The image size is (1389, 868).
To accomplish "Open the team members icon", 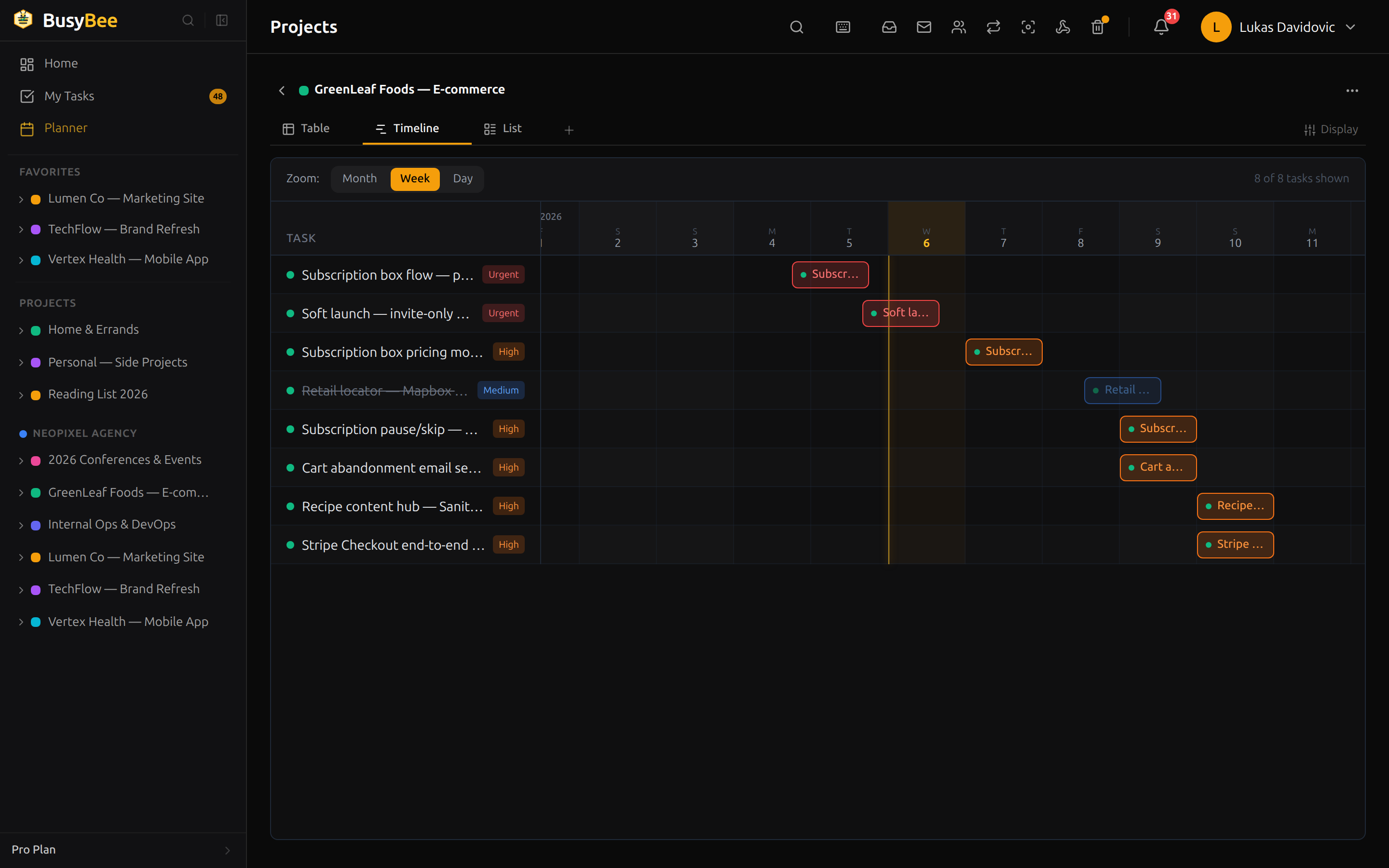I will pos(958,27).
